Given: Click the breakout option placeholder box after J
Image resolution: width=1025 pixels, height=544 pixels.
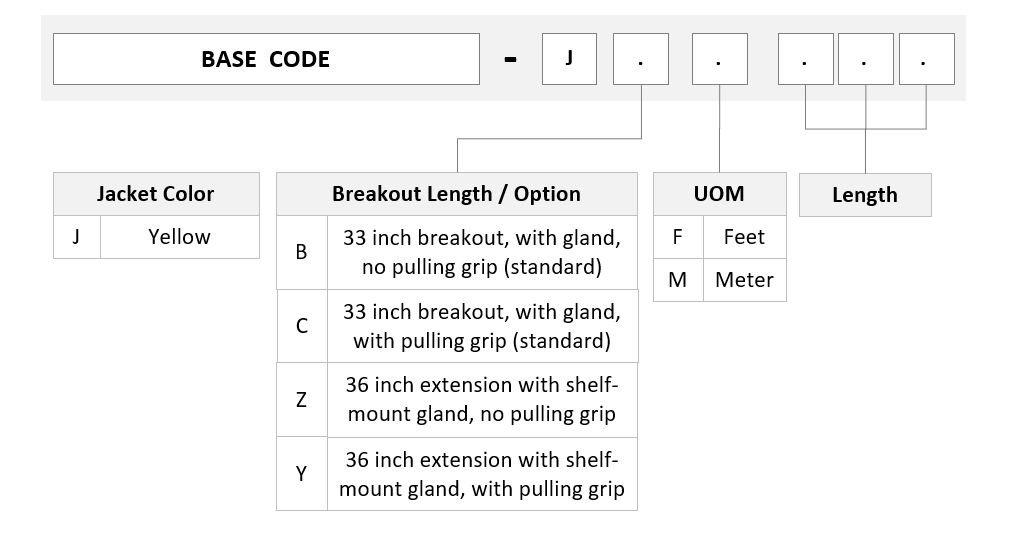Looking at the screenshot, I should click(x=641, y=59).
